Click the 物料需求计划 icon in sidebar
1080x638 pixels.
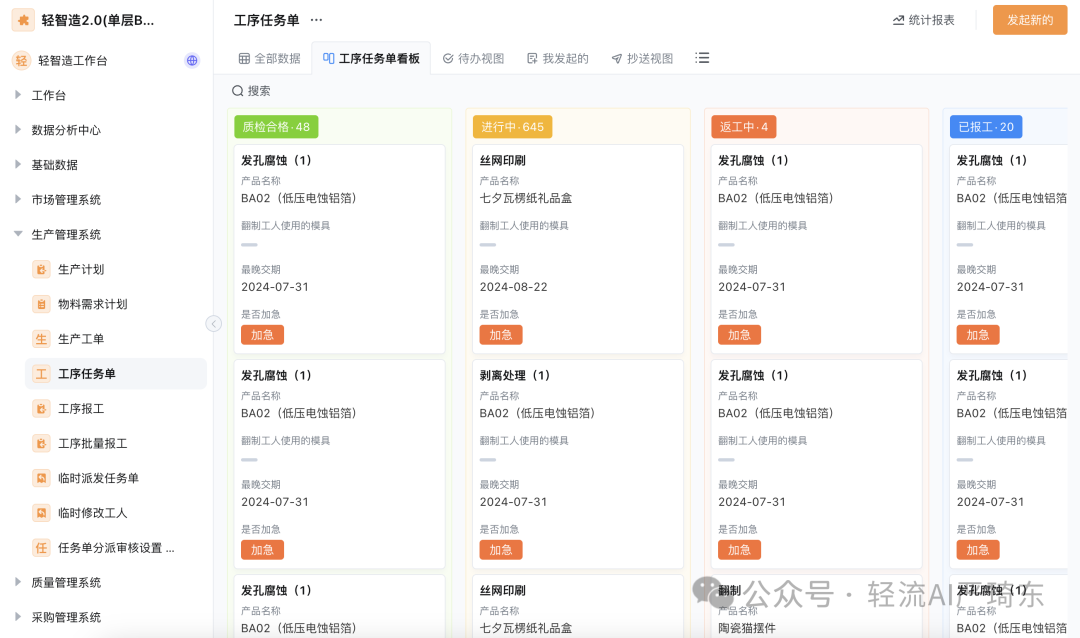[41, 304]
